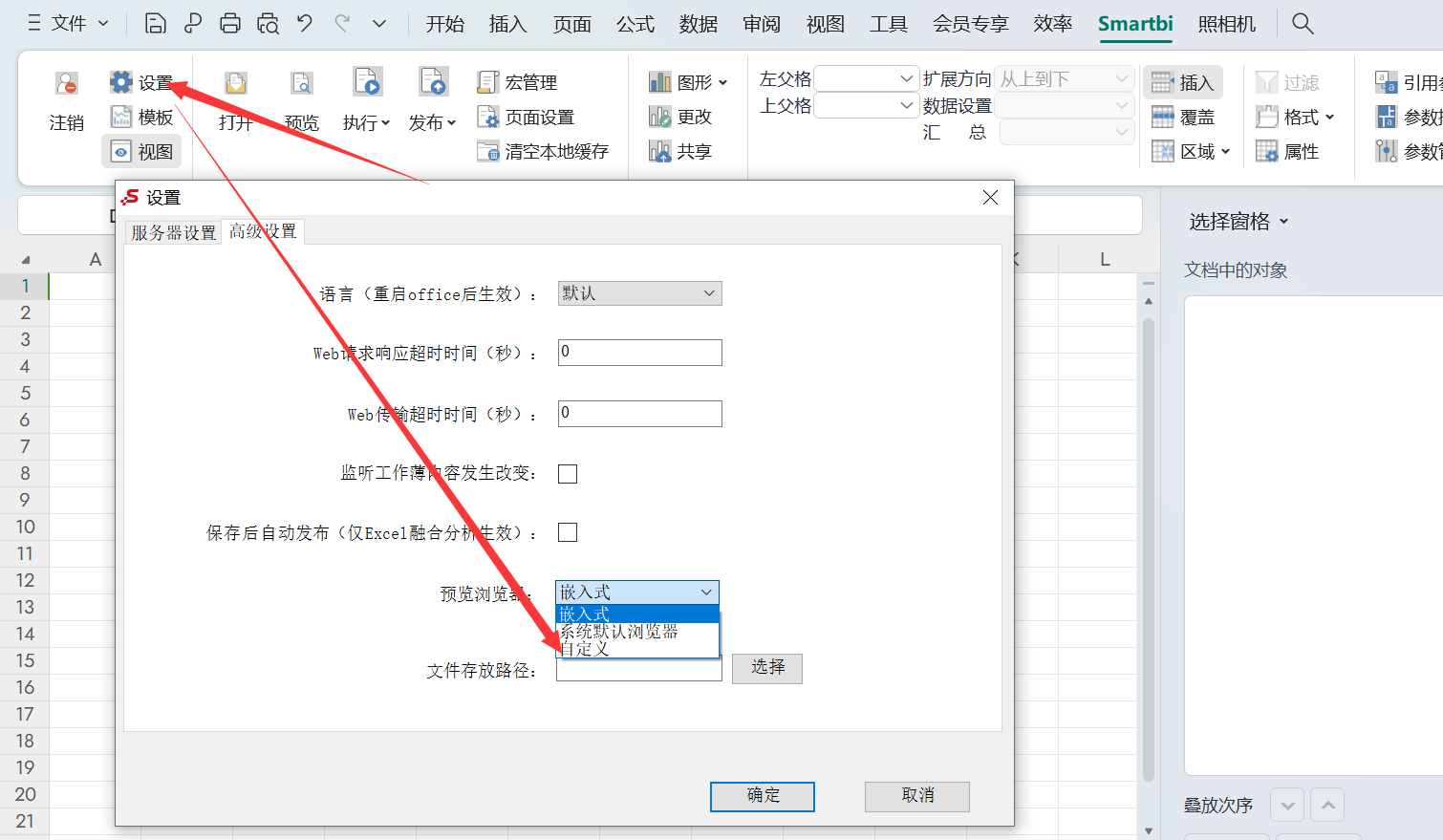
Task: Click the 取消 button
Action: tap(917, 796)
